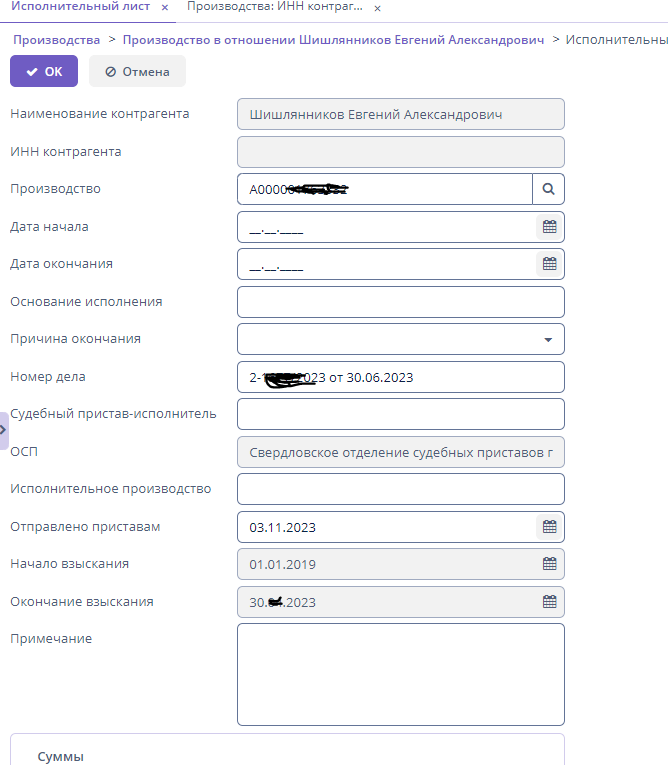Open calendar for Дата начала field
Image resolution: width=668 pixels, height=765 pixels.
(549, 227)
